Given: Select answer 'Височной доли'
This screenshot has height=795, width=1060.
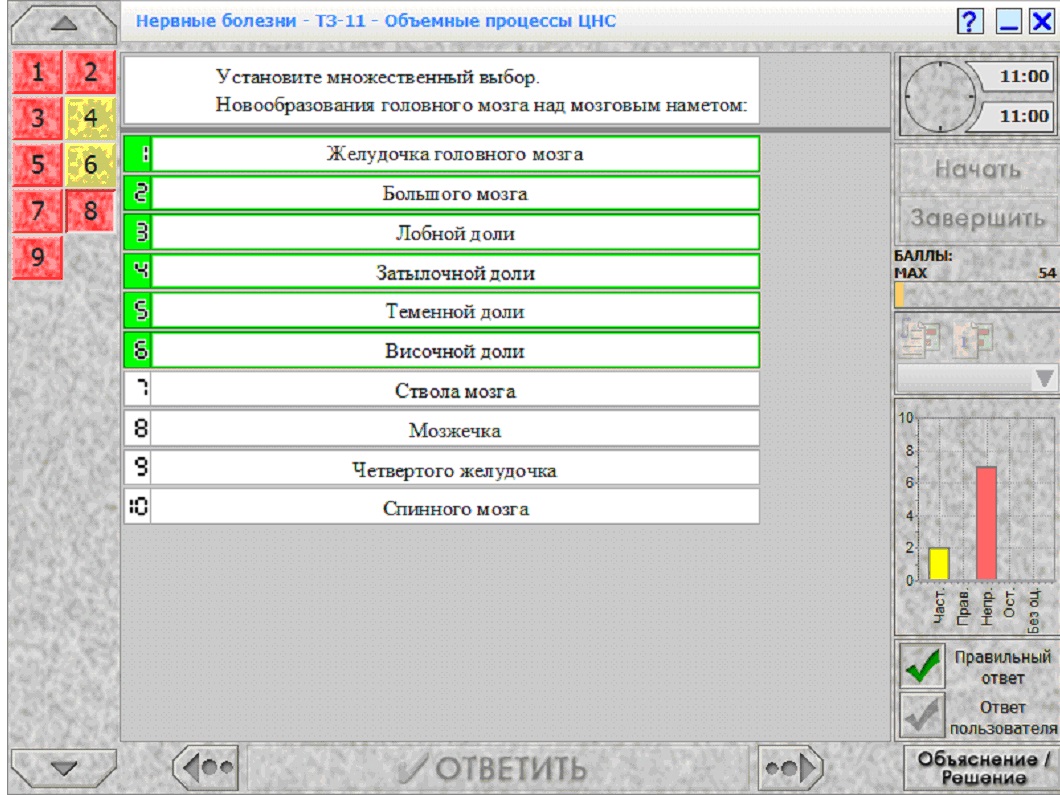Looking at the screenshot, I should coord(441,351).
